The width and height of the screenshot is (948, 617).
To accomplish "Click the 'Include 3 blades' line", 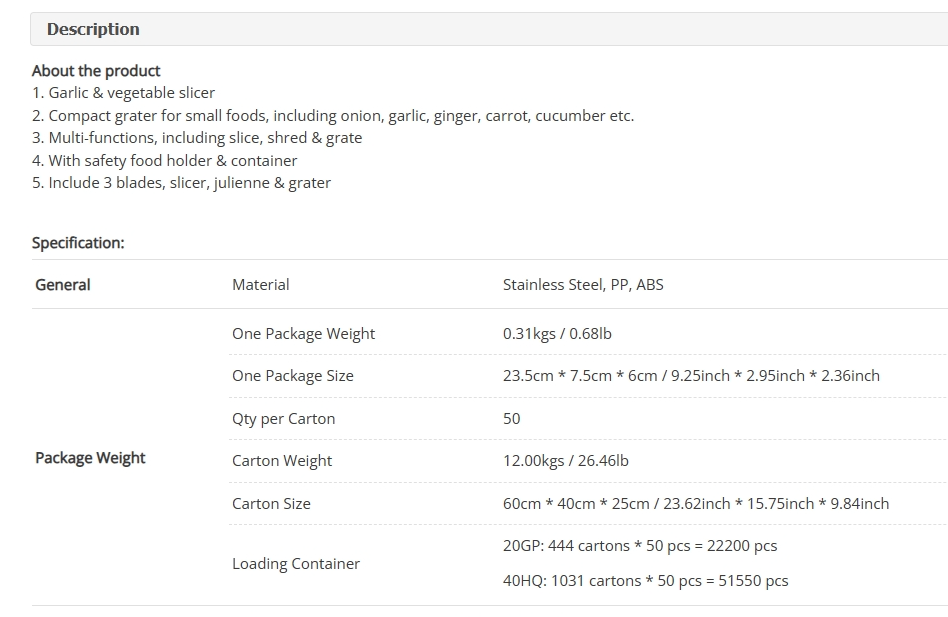I will [181, 183].
